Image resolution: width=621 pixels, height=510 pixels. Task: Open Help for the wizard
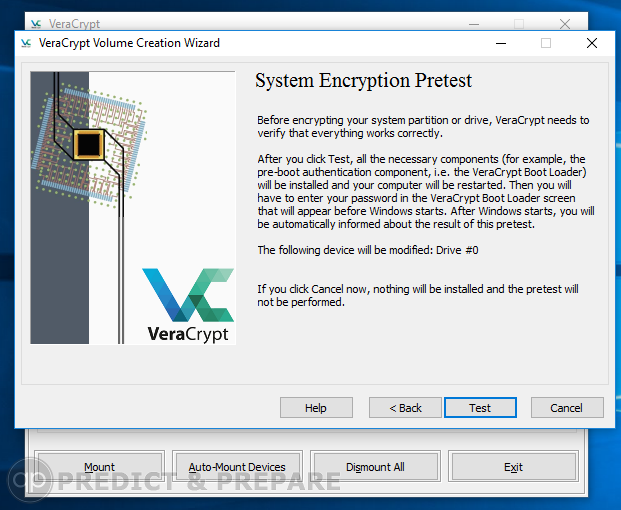pyautogui.click(x=316, y=407)
